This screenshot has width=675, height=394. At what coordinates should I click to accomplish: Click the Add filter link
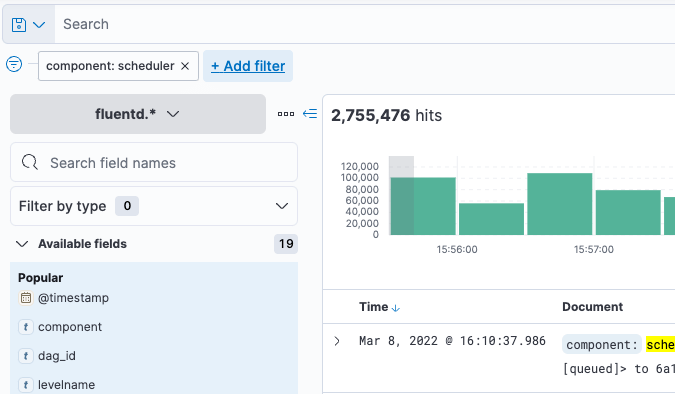tap(248, 66)
